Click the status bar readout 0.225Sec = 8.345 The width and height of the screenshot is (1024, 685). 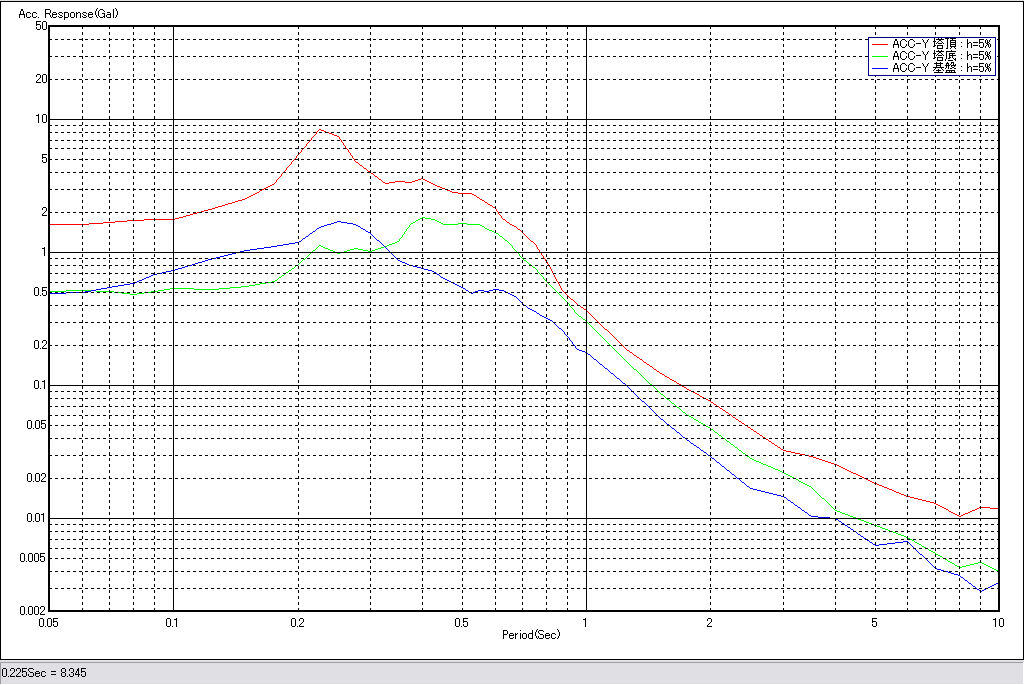[x=44, y=673]
